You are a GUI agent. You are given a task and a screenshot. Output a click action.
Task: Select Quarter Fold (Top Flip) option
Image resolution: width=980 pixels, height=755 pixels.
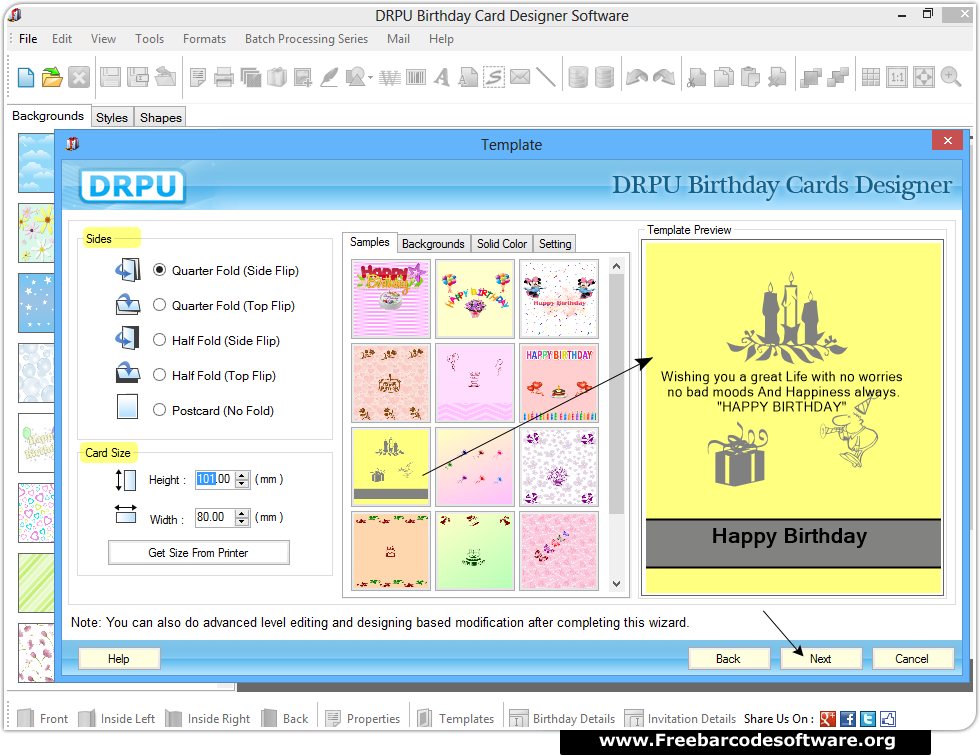(x=160, y=305)
